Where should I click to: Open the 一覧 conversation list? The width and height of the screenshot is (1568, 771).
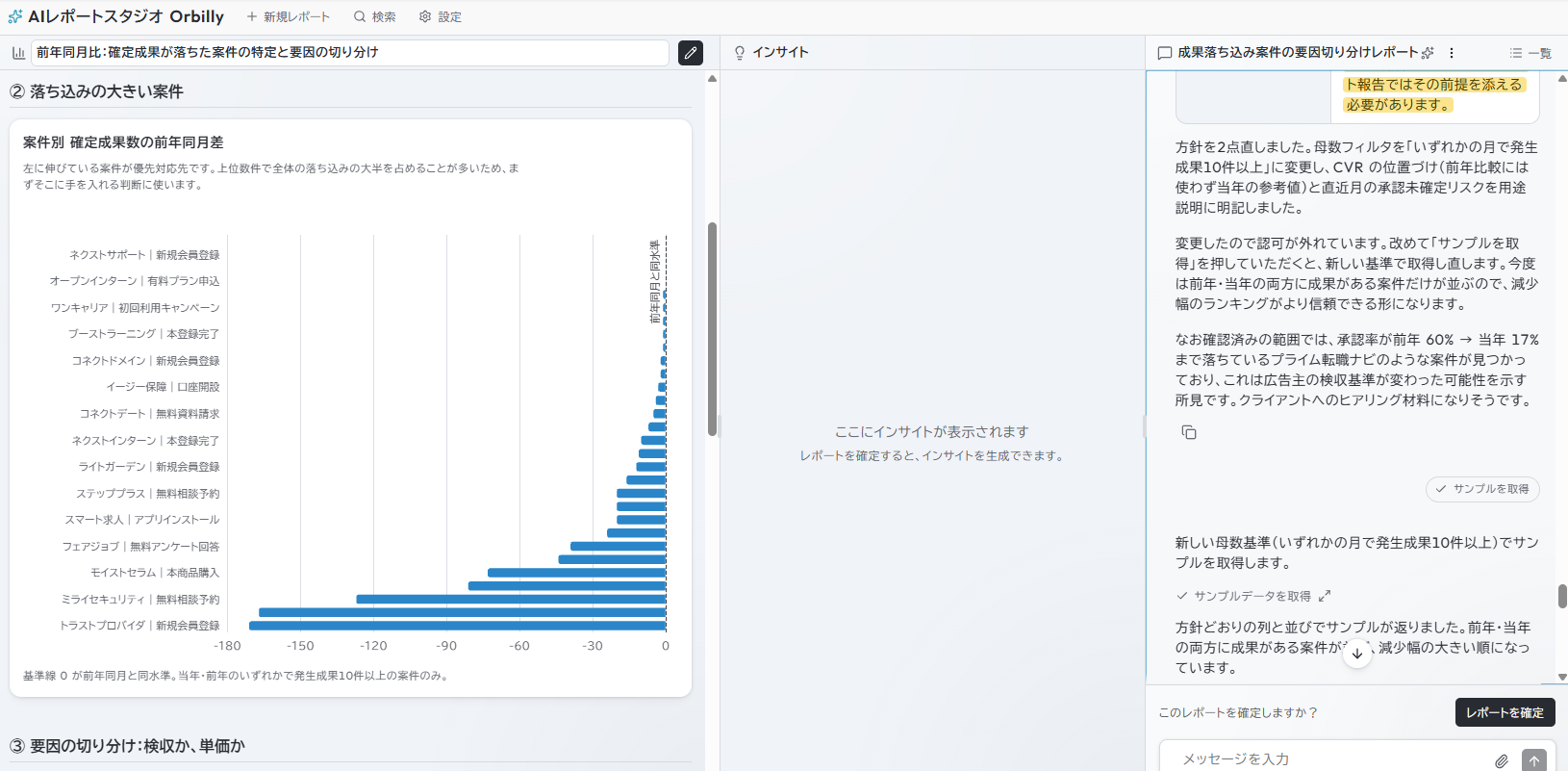tap(1530, 53)
